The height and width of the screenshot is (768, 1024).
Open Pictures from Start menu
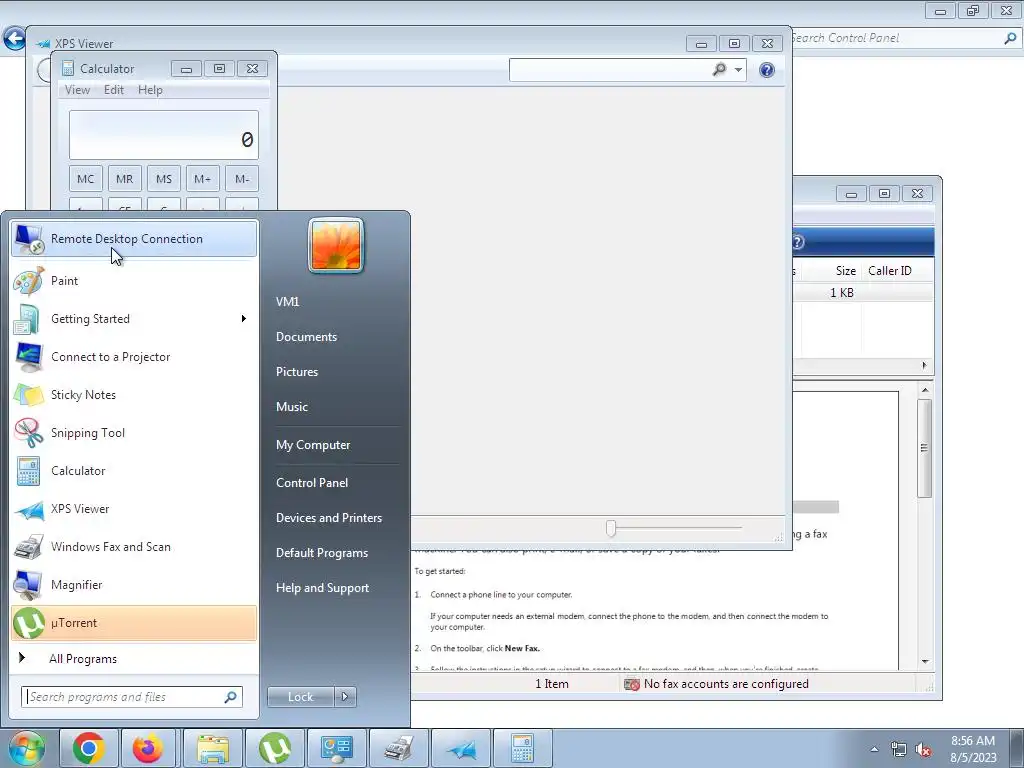click(x=297, y=372)
